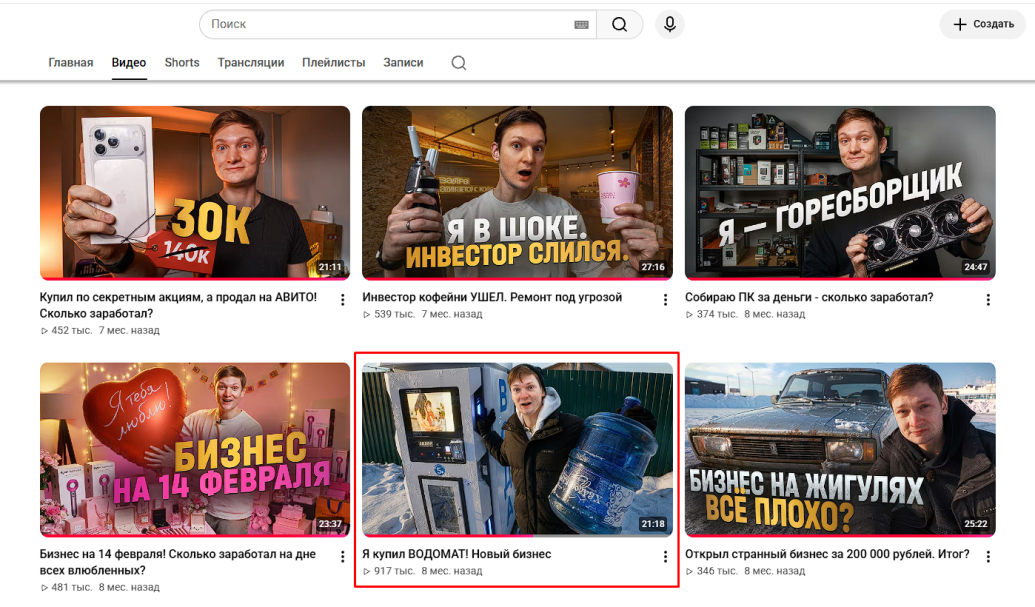Image resolution: width=1035 pixels, height=607 pixels.
Task: Open options menu for 'Открыл странный бизнес' video
Action: coord(988,557)
